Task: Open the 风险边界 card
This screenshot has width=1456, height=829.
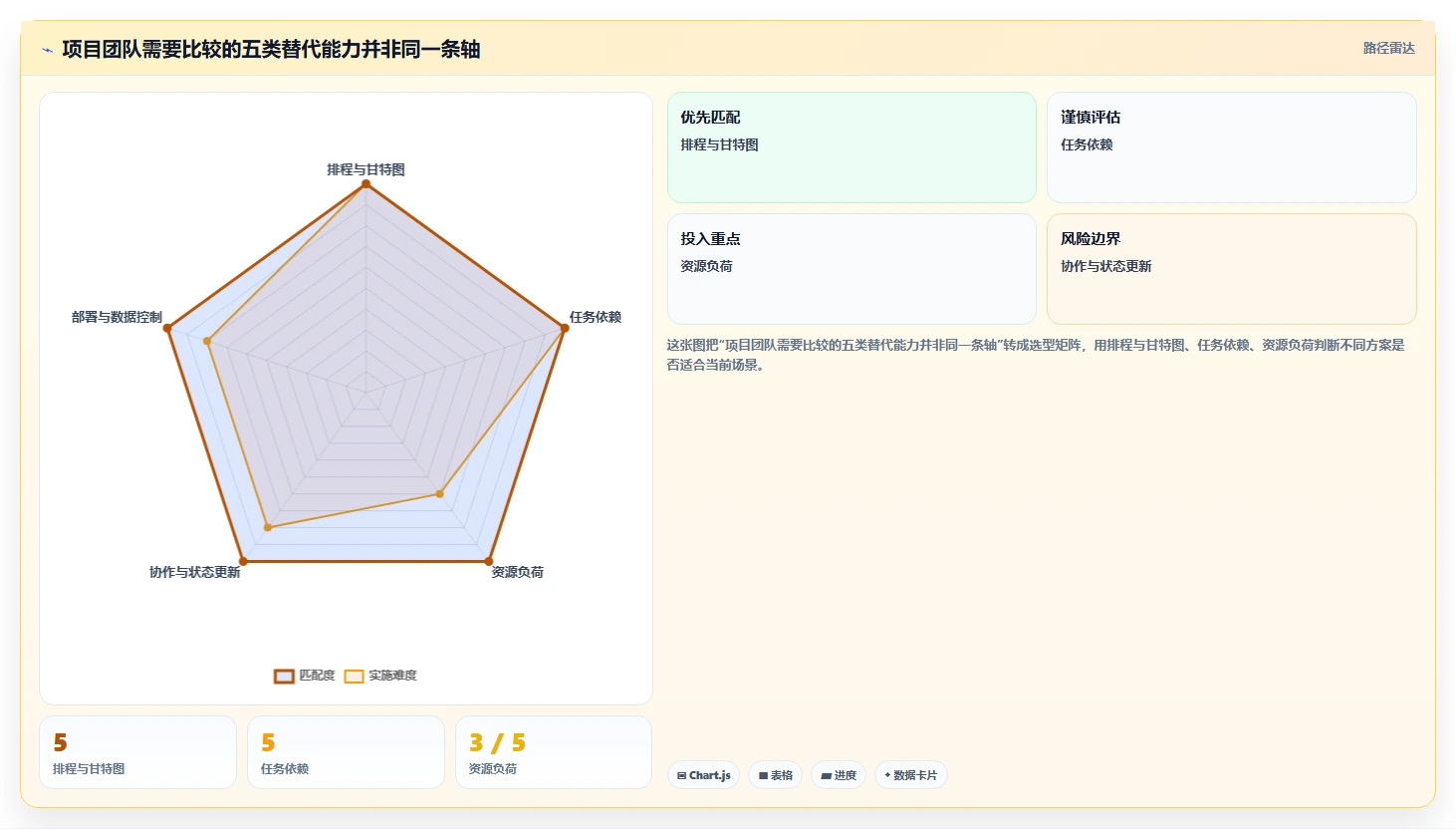Action: point(1232,269)
